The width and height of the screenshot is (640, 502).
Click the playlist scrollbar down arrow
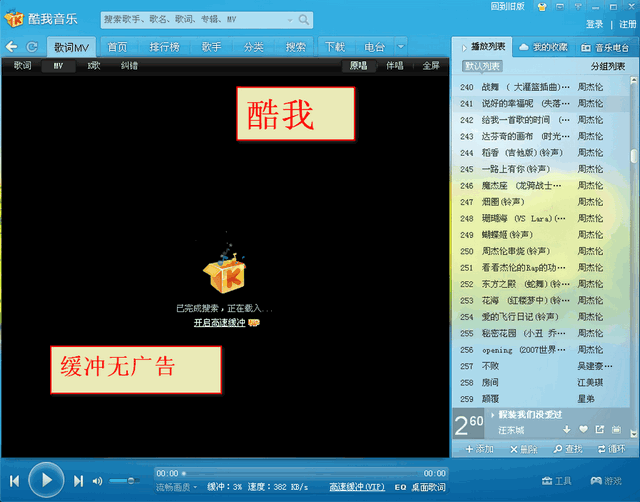coord(633,433)
